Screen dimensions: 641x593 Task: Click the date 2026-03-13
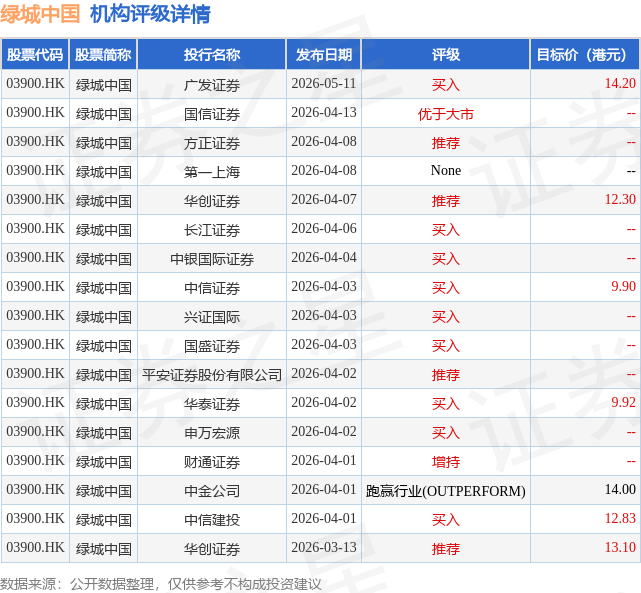[324, 548]
